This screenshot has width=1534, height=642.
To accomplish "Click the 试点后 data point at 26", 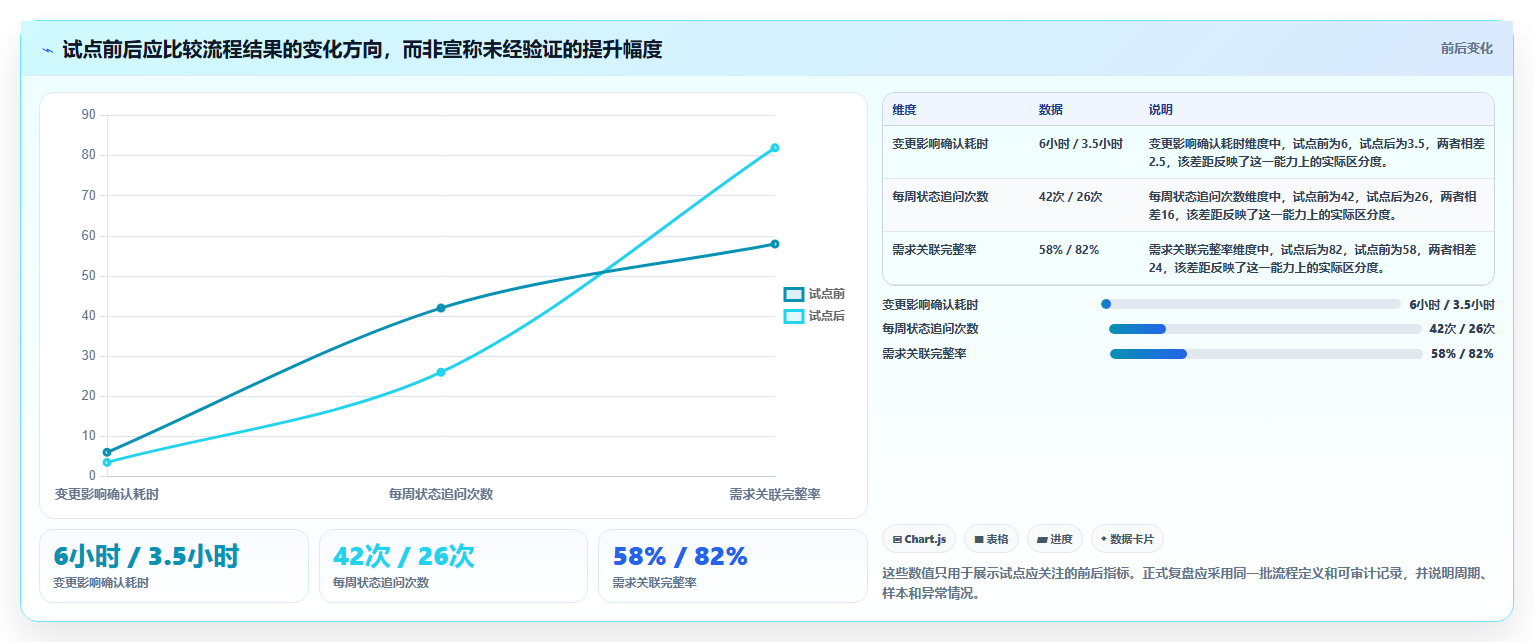I will (x=441, y=372).
